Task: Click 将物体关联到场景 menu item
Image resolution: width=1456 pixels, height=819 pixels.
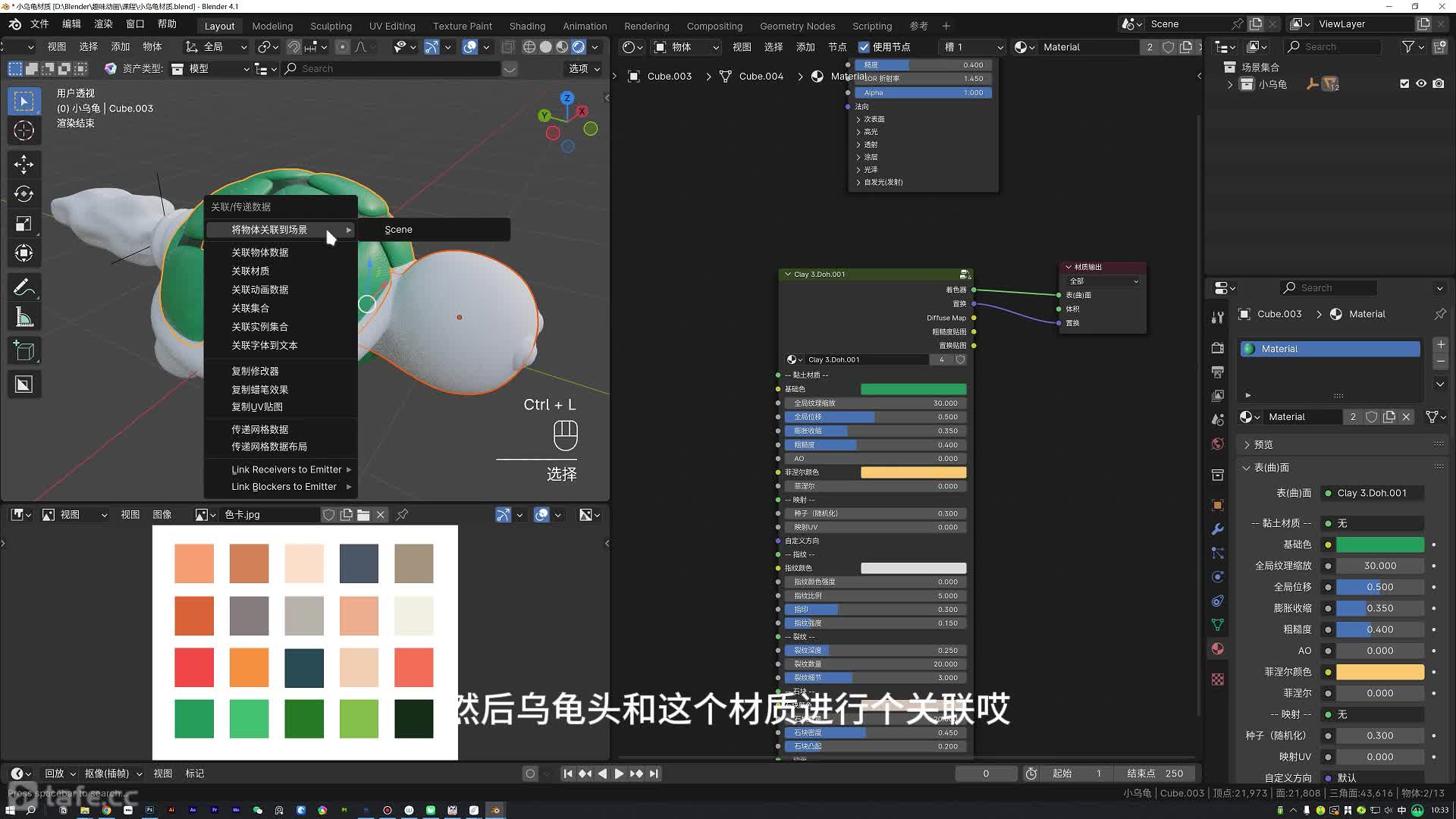Action: [x=269, y=229]
